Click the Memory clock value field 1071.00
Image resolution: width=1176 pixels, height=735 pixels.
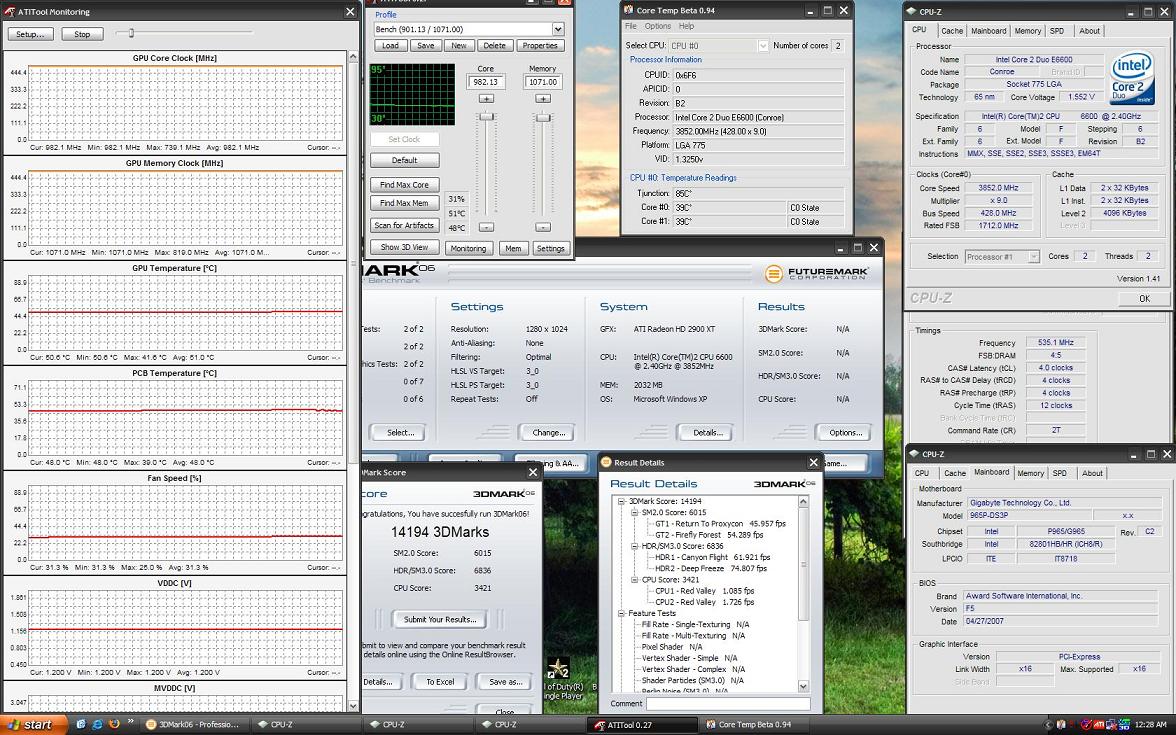[x=543, y=82]
